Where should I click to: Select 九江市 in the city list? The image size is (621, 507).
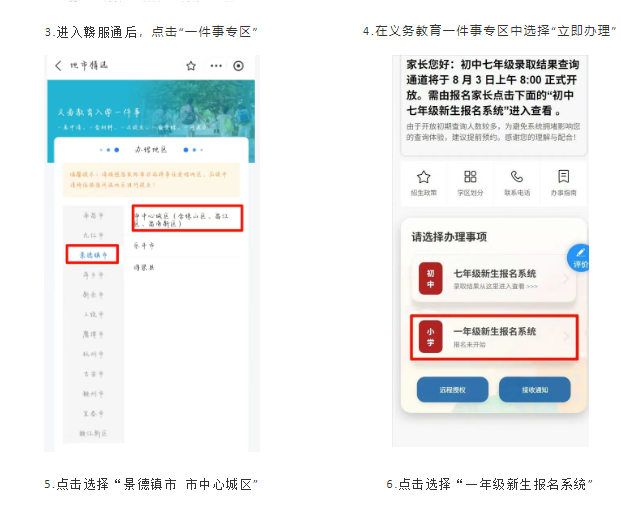[x=95, y=235]
